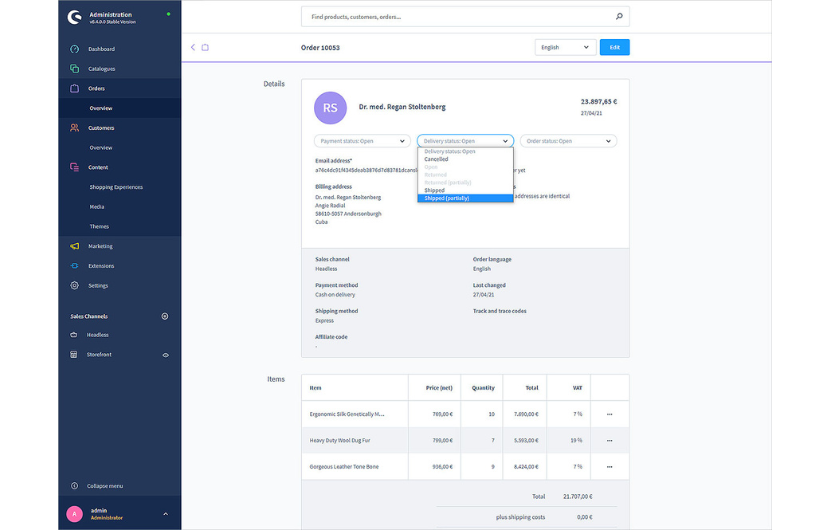Select Cancelled delivery status option
830x530 pixels.
coord(465,159)
